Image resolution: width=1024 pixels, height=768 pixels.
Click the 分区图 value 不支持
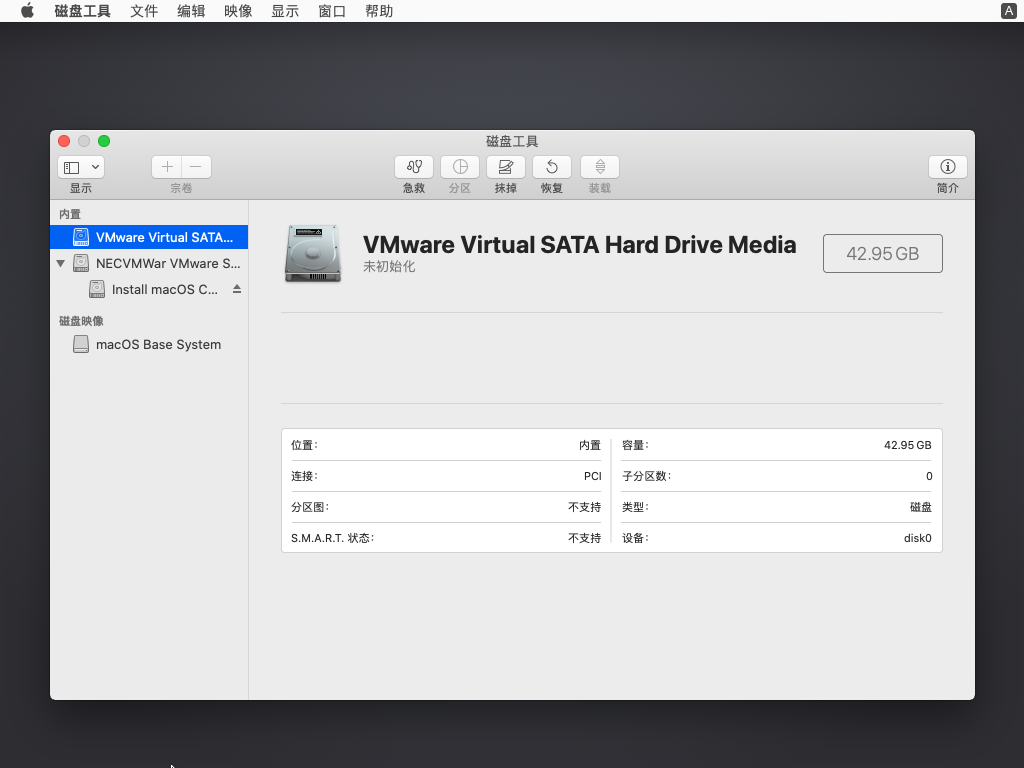[584, 507]
